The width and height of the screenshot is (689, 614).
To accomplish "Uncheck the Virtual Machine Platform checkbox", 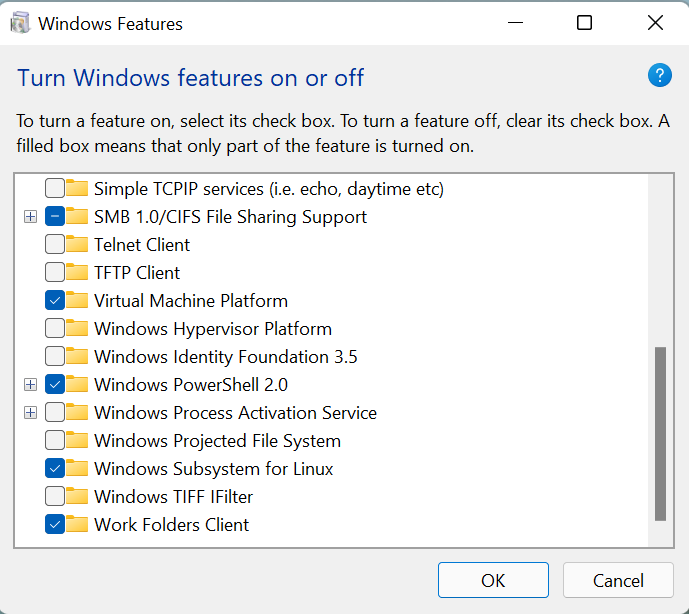I will (55, 301).
